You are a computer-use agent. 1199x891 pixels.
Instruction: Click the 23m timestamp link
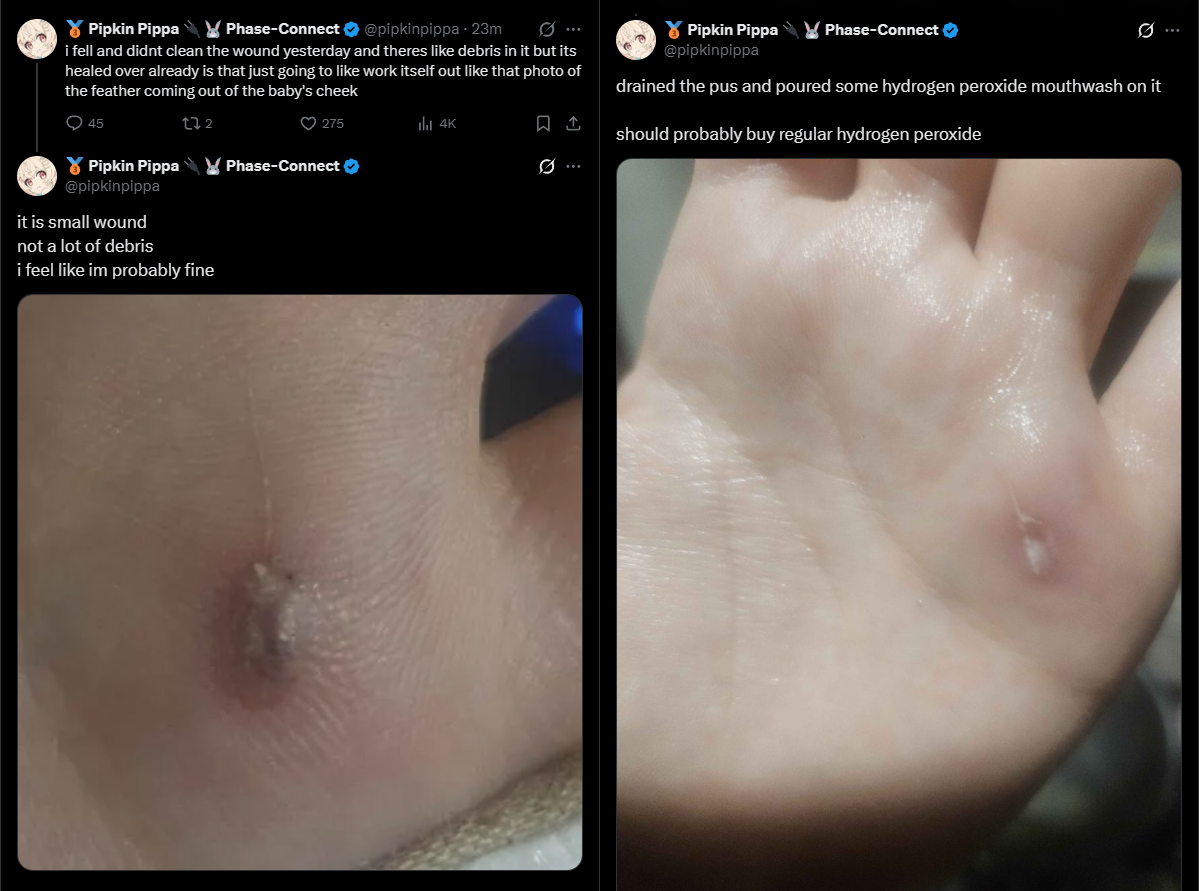pos(486,29)
